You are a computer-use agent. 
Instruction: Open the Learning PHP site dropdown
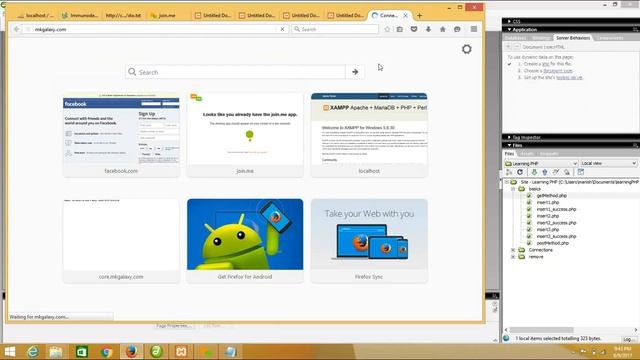click(541, 163)
